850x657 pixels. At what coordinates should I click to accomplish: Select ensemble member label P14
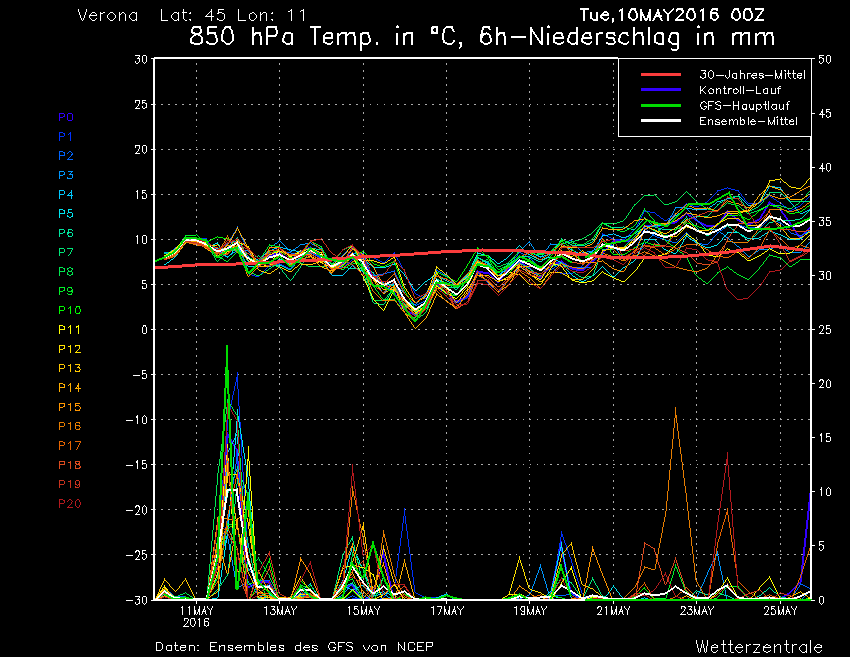pyautogui.click(x=70, y=388)
